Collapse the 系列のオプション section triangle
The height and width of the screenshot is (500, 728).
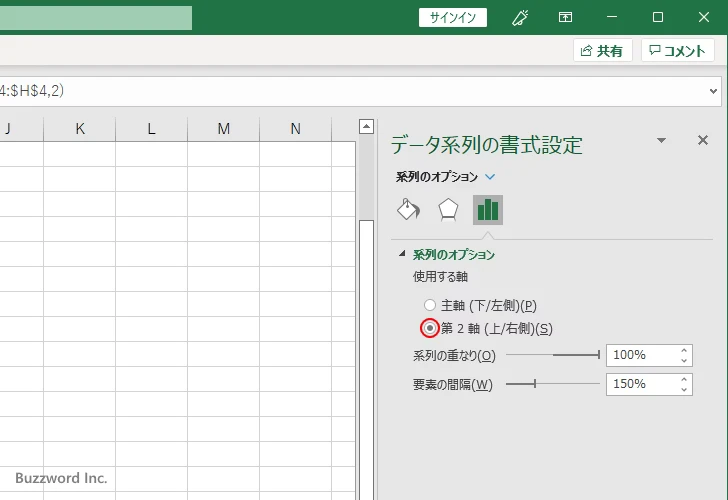tap(402, 253)
